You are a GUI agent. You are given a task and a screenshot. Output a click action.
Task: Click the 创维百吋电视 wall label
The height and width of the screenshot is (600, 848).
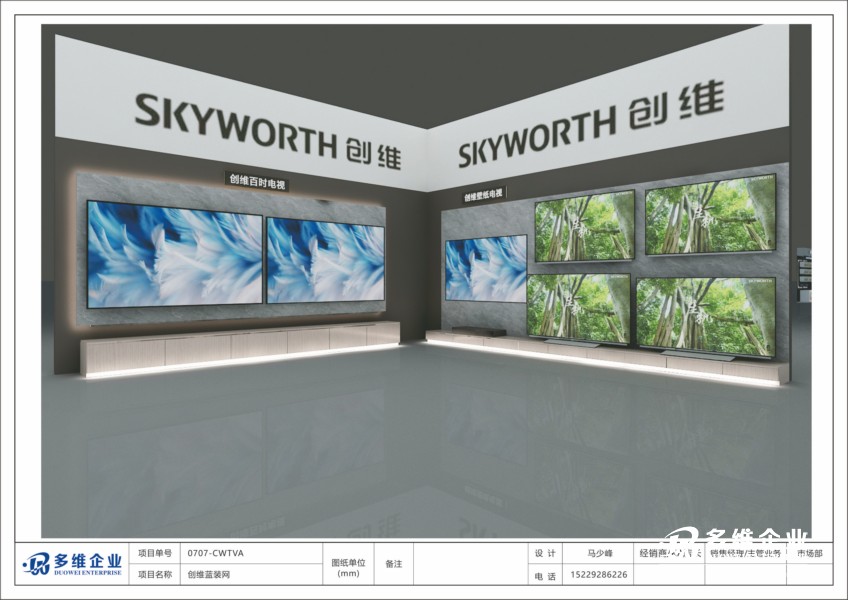[257, 181]
